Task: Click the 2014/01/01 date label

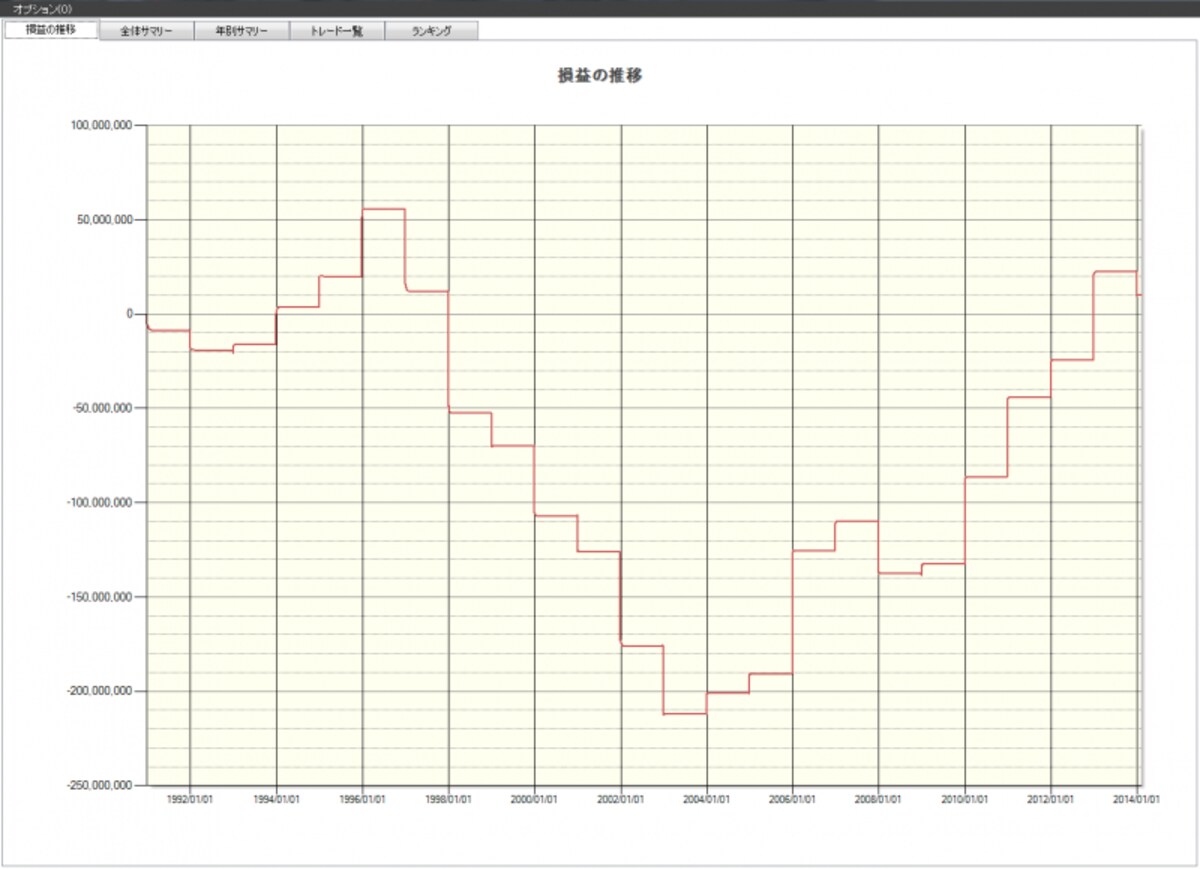Action: click(x=1136, y=800)
